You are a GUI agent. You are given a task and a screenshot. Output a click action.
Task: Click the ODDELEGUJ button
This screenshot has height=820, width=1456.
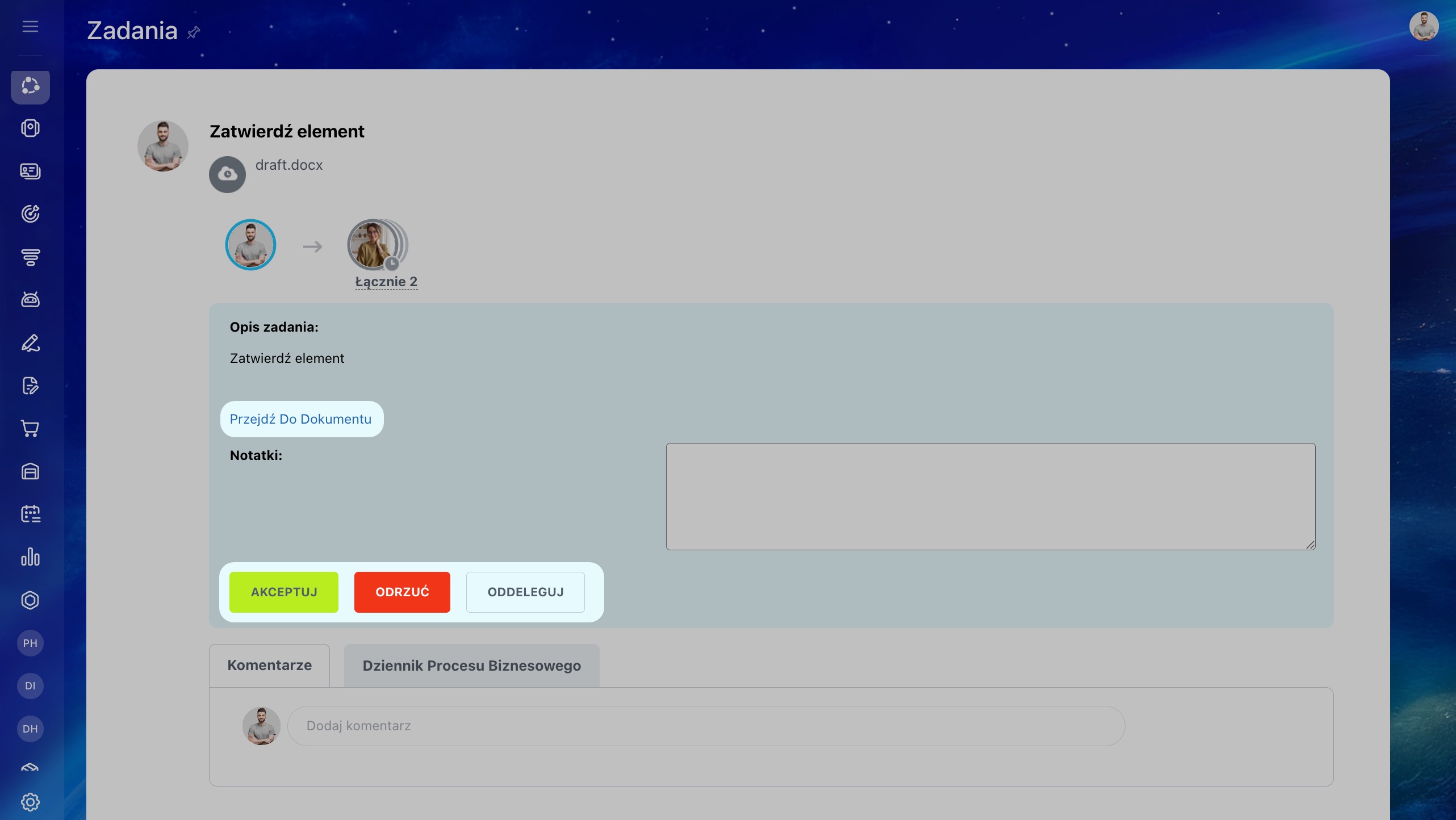click(x=525, y=592)
